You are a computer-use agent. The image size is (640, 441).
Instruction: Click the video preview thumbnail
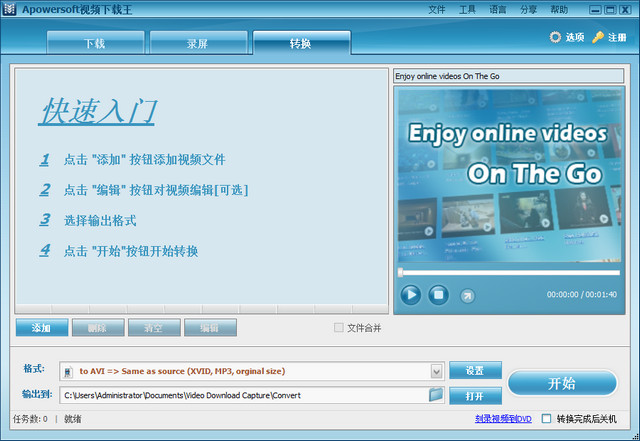(x=509, y=175)
